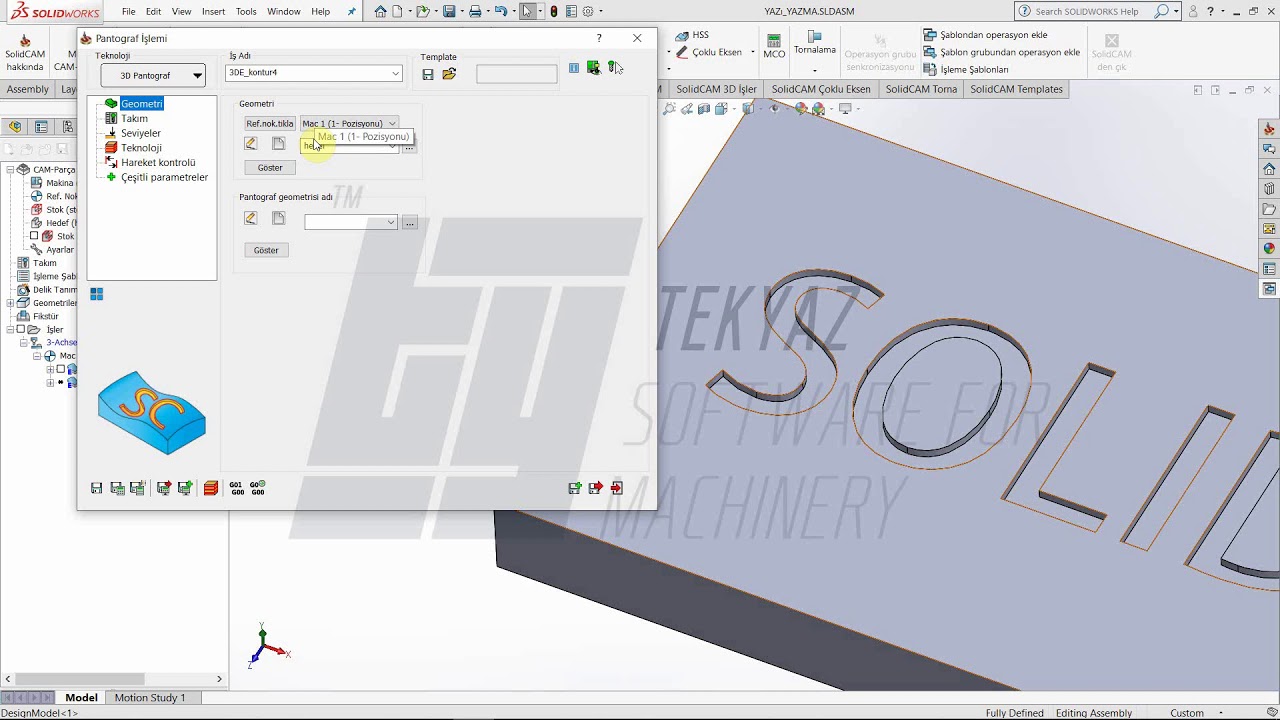
Task: Collapse the 3-Achse tree node
Action: click(24, 342)
